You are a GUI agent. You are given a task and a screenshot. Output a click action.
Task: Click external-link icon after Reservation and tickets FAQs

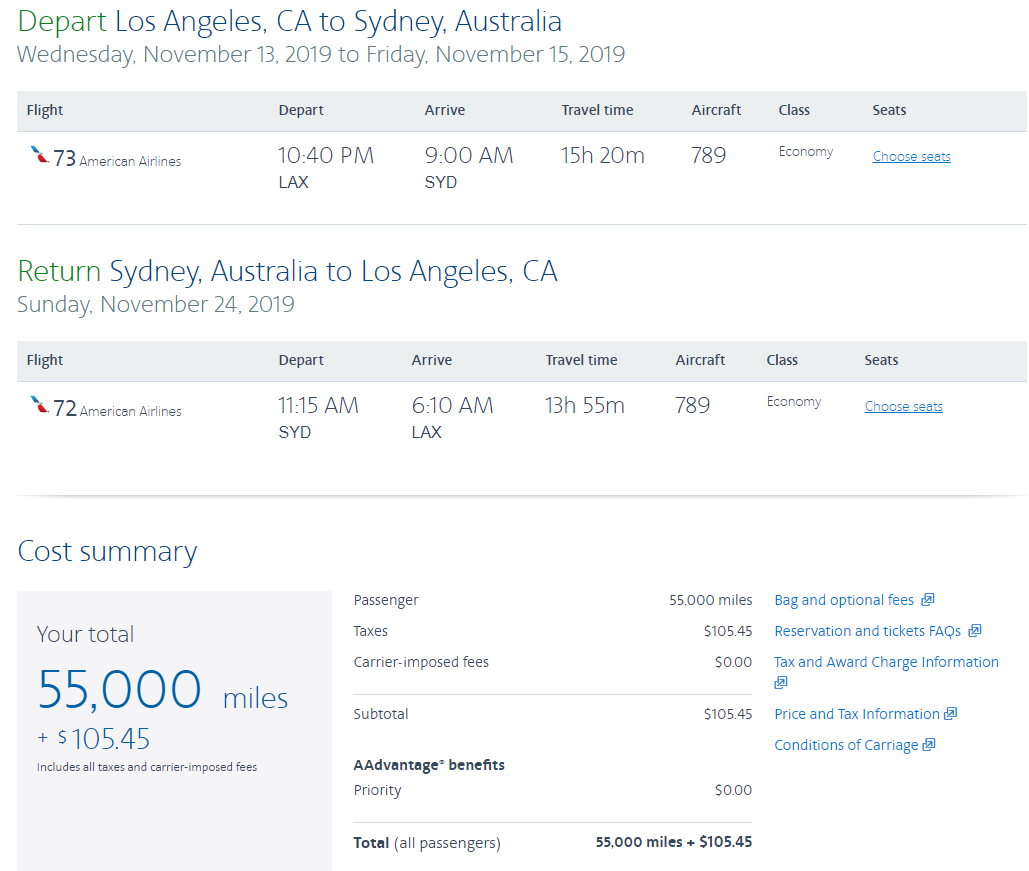975,631
